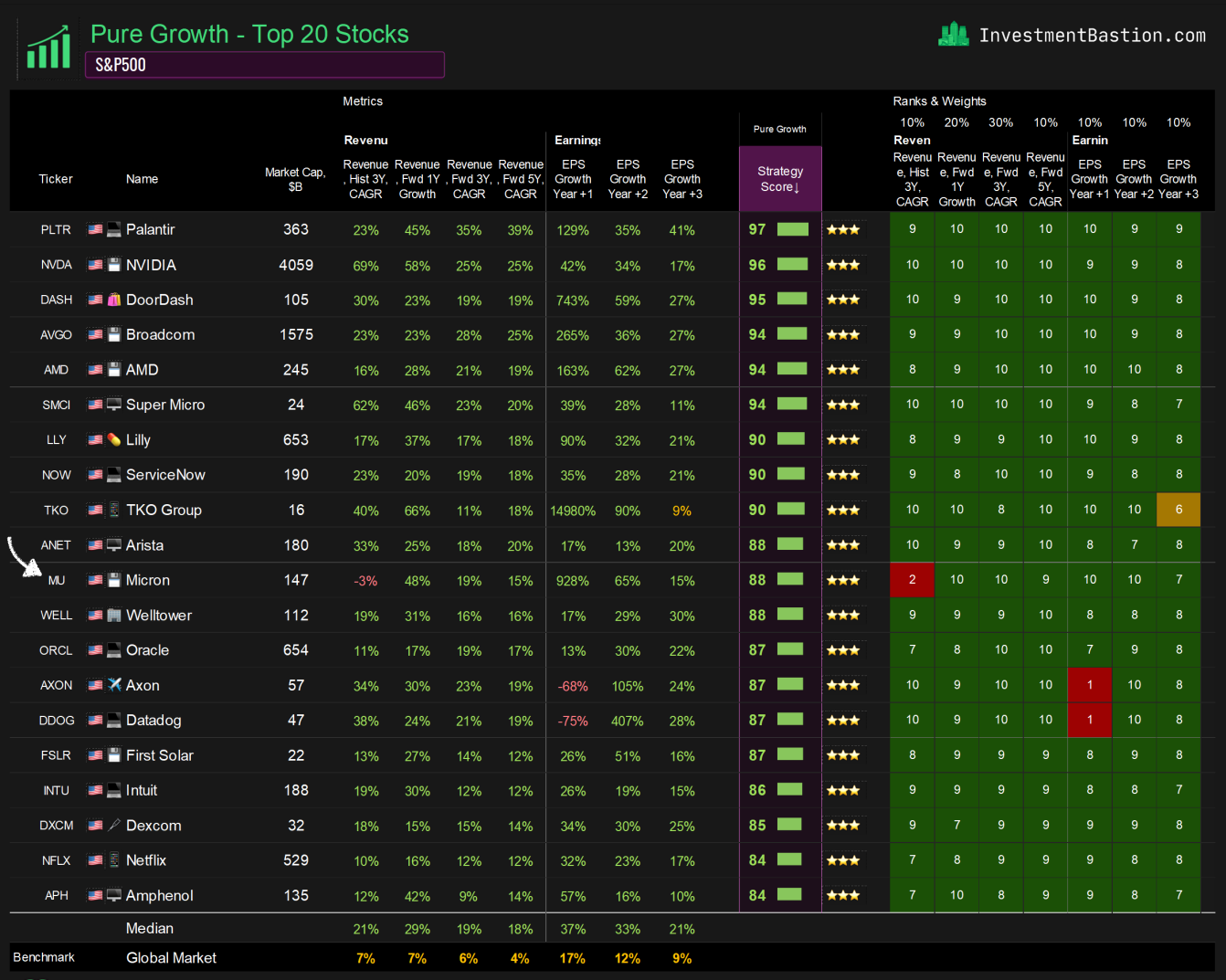Screen dimensions: 1226x980
Task: Click the US flag in the PLTR row
Action: click(95, 230)
